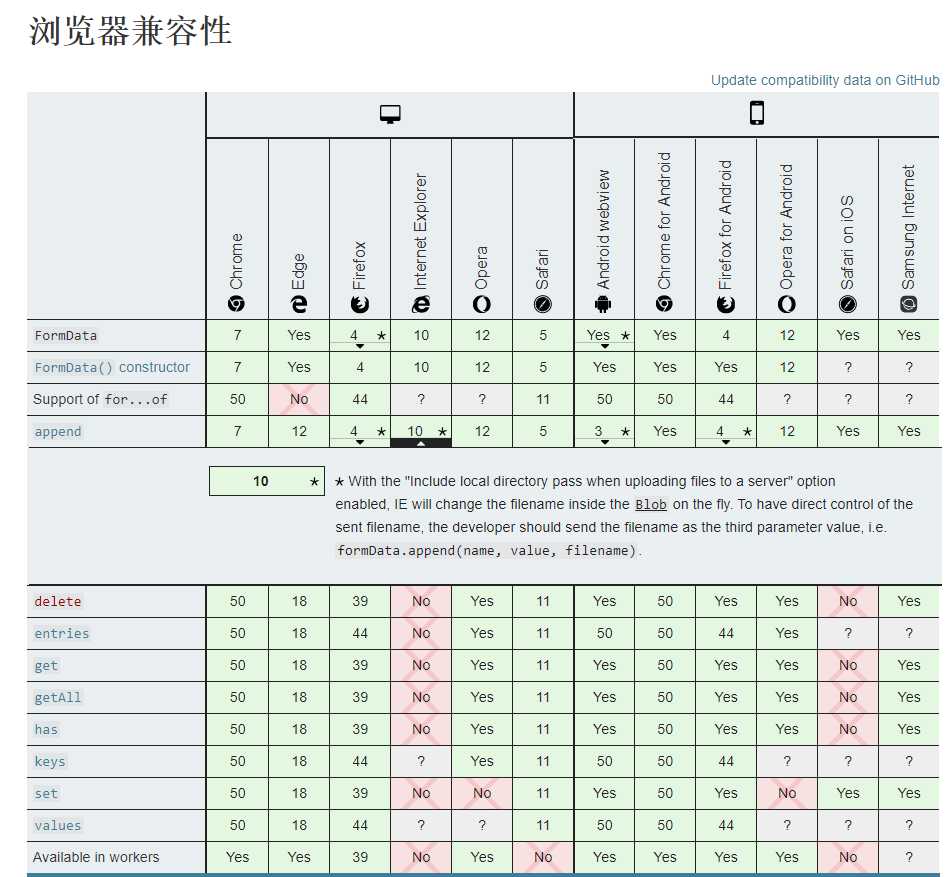This screenshot has width=949, height=877.
Task: Click Firefox '44' in Support of for...of row
Action: [360, 399]
